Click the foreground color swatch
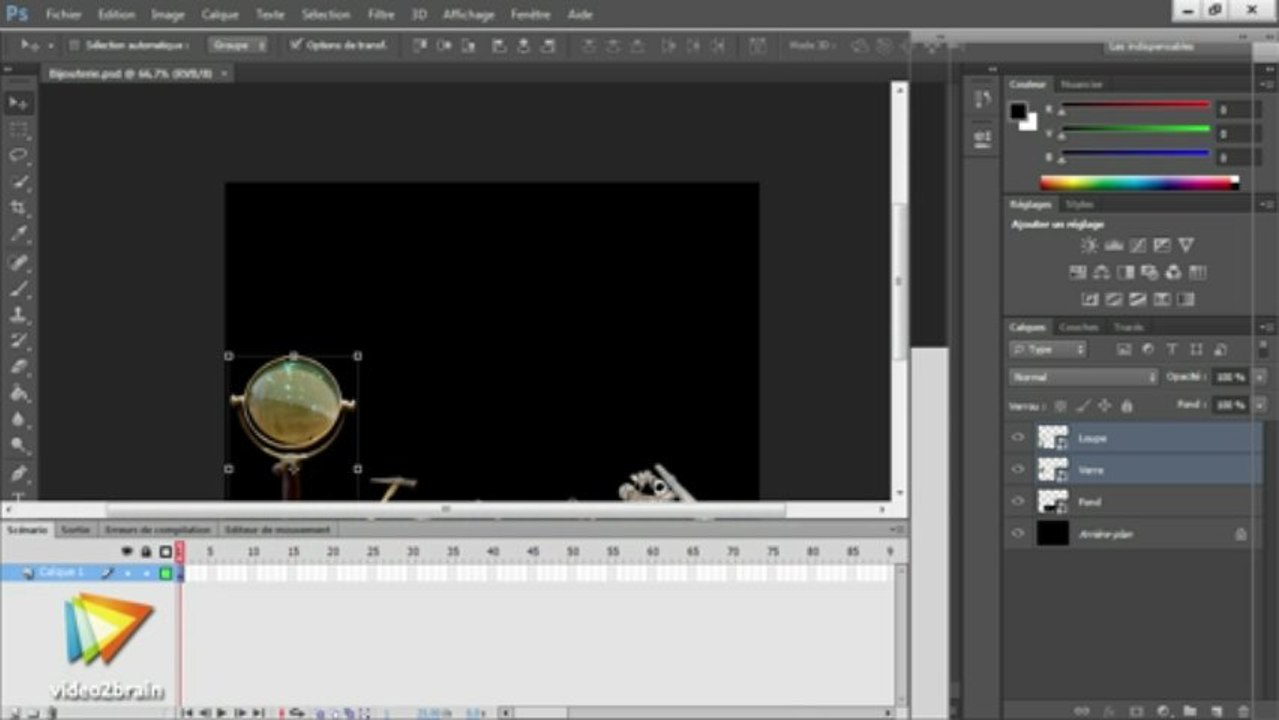 [x=1018, y=111]
